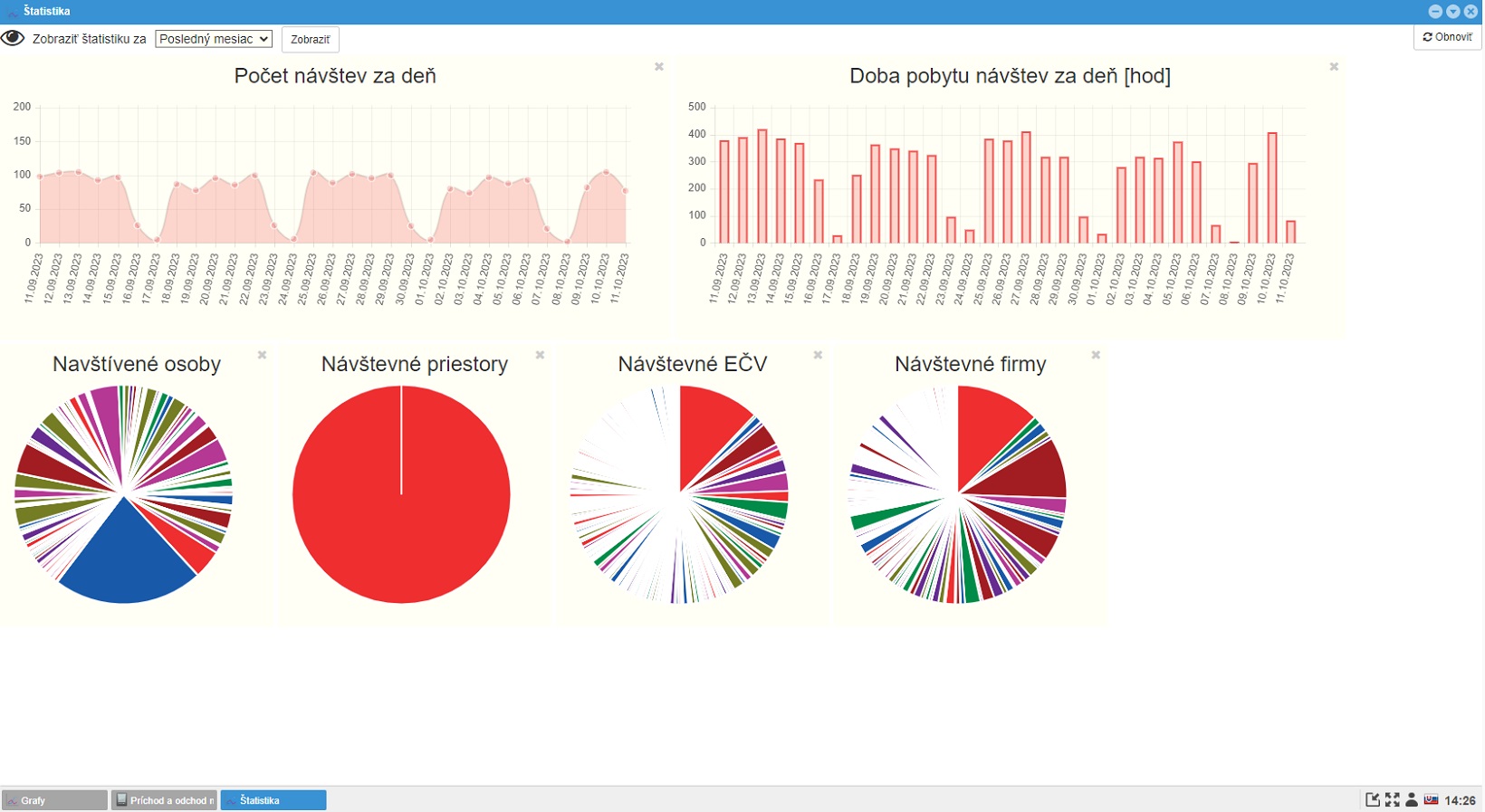Viewport: 1485px width, 812px height.
Task: Click the device icon on Príchod a odchod tab
Action: (x=121, y=800)
